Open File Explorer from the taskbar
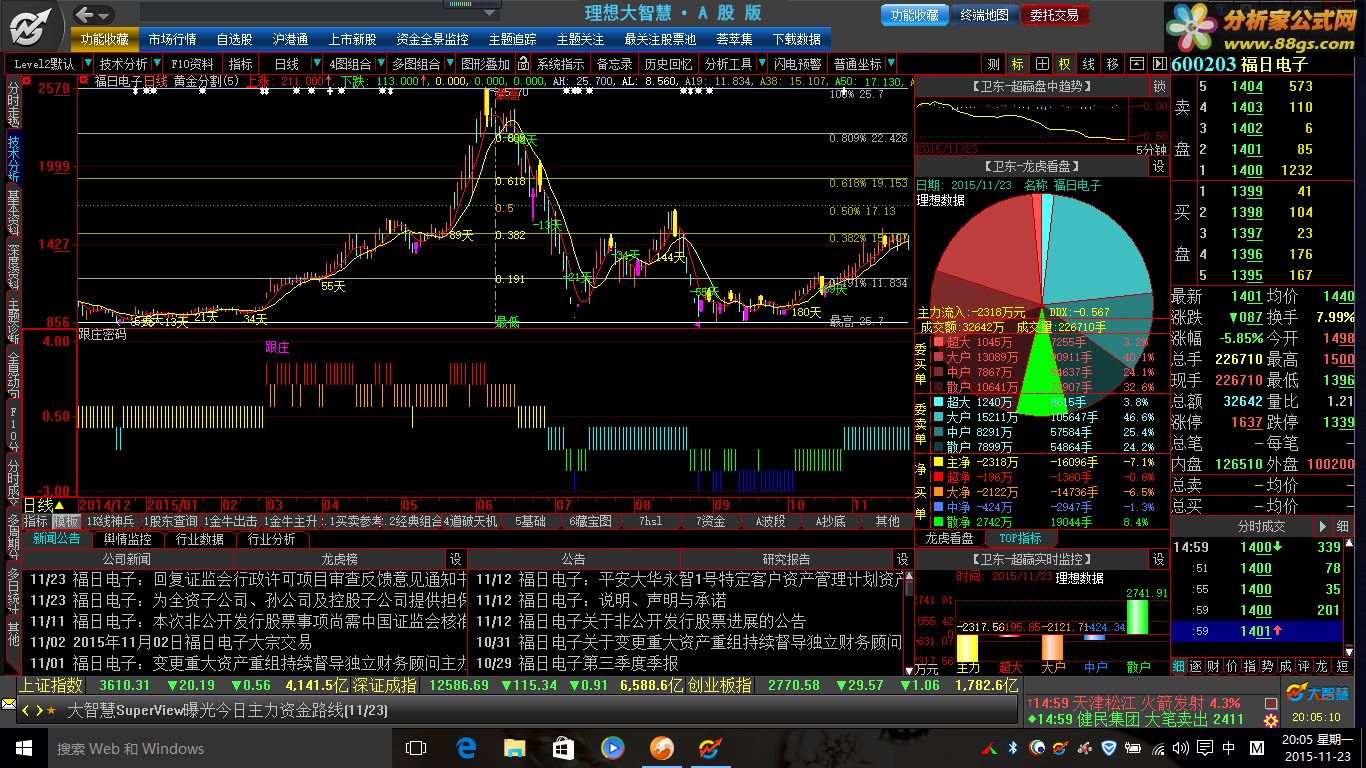Screen dimensions: 1366x768 [x=514, y=748]
